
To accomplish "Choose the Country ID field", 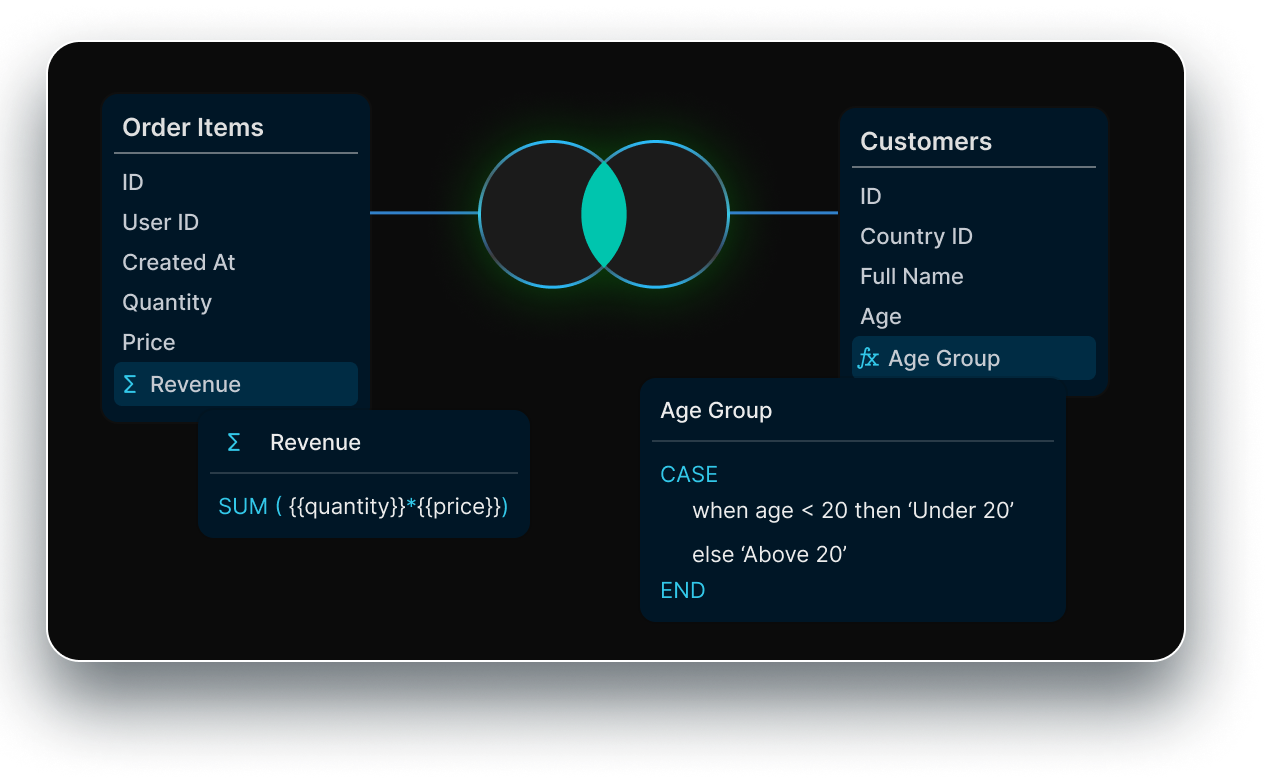I will 916,236.
